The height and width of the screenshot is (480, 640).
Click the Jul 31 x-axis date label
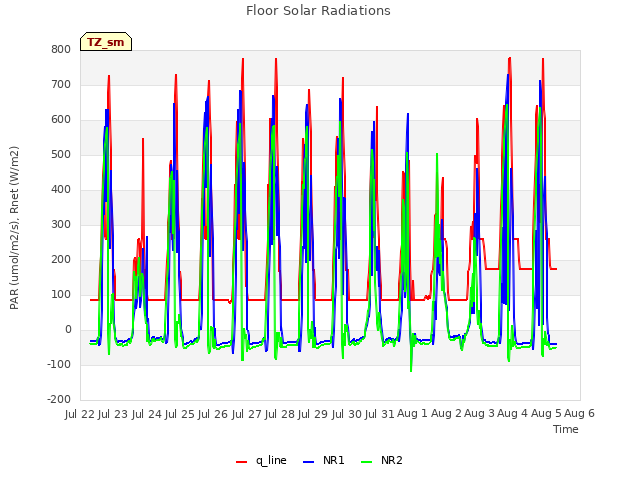pos(380,414)
